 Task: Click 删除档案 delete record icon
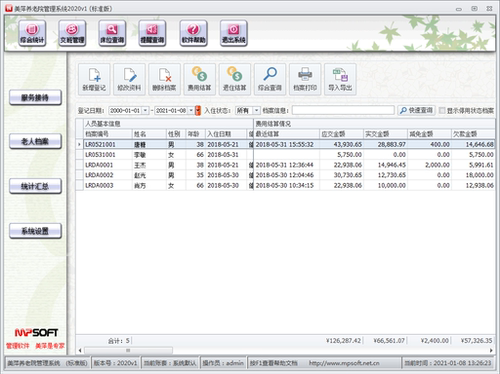point(164,79)
